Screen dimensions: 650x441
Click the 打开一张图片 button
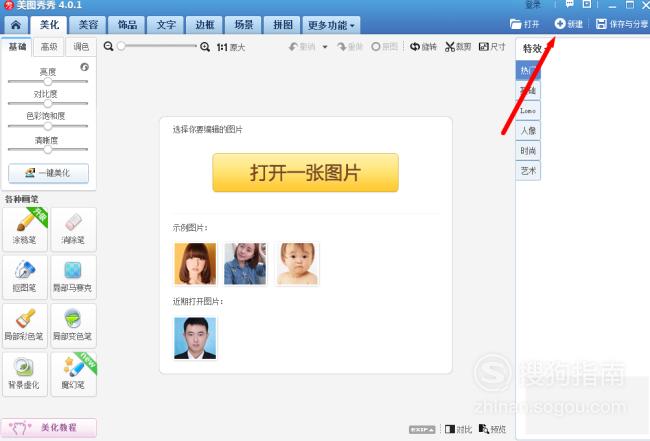click(x=306, y=173)
